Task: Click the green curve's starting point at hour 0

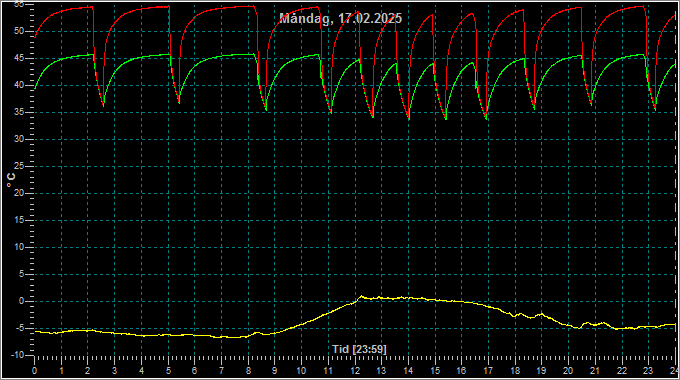Action: point(35,88)
